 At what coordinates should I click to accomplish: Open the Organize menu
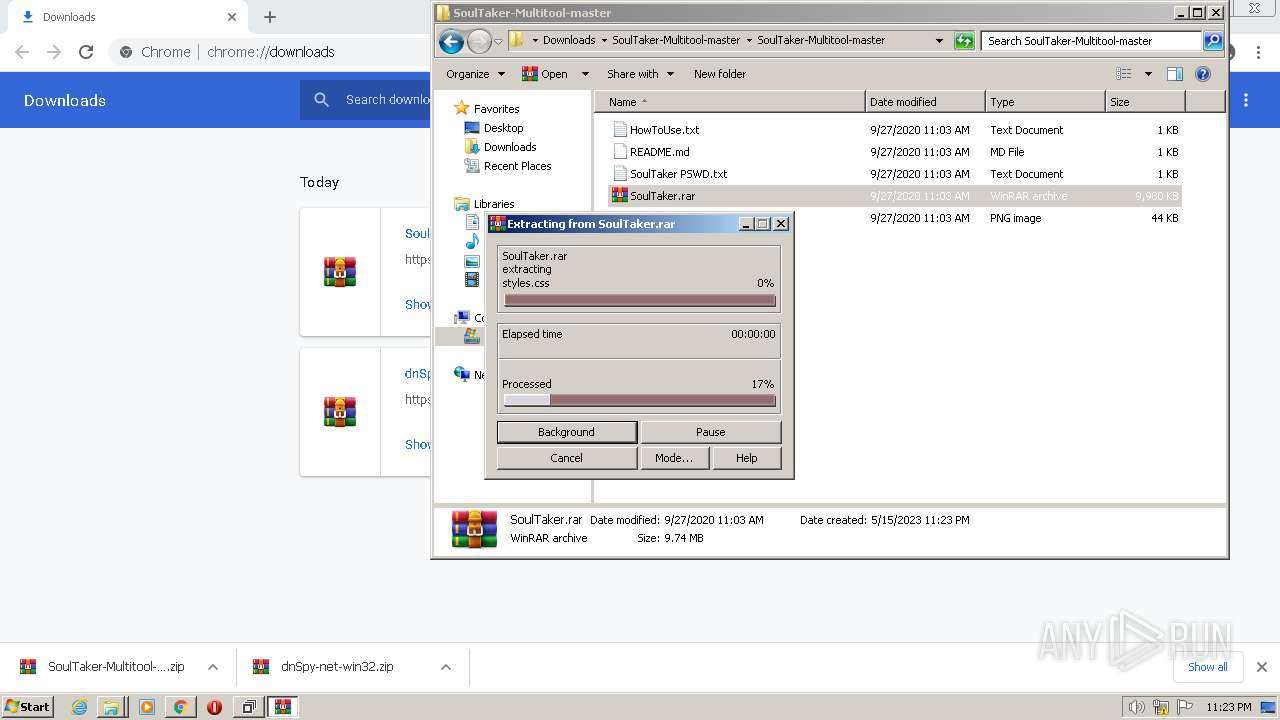click(474, 74)
